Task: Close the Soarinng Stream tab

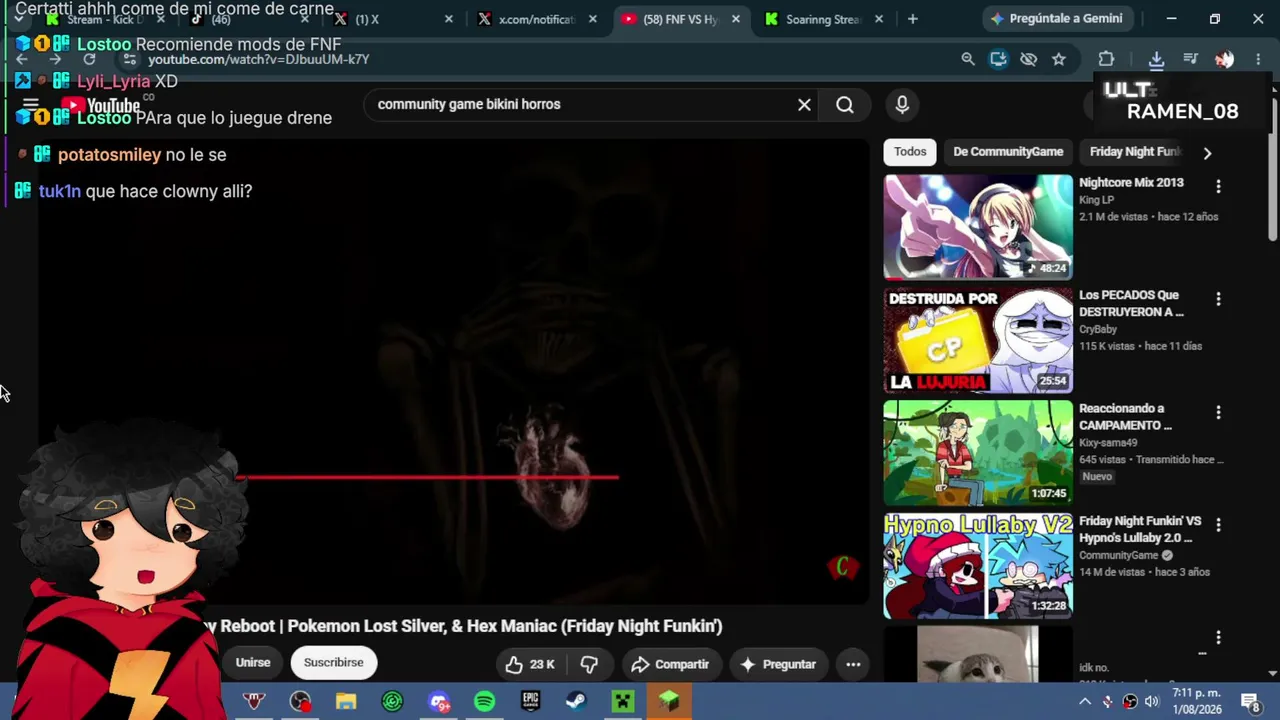Action: point(881,19)
